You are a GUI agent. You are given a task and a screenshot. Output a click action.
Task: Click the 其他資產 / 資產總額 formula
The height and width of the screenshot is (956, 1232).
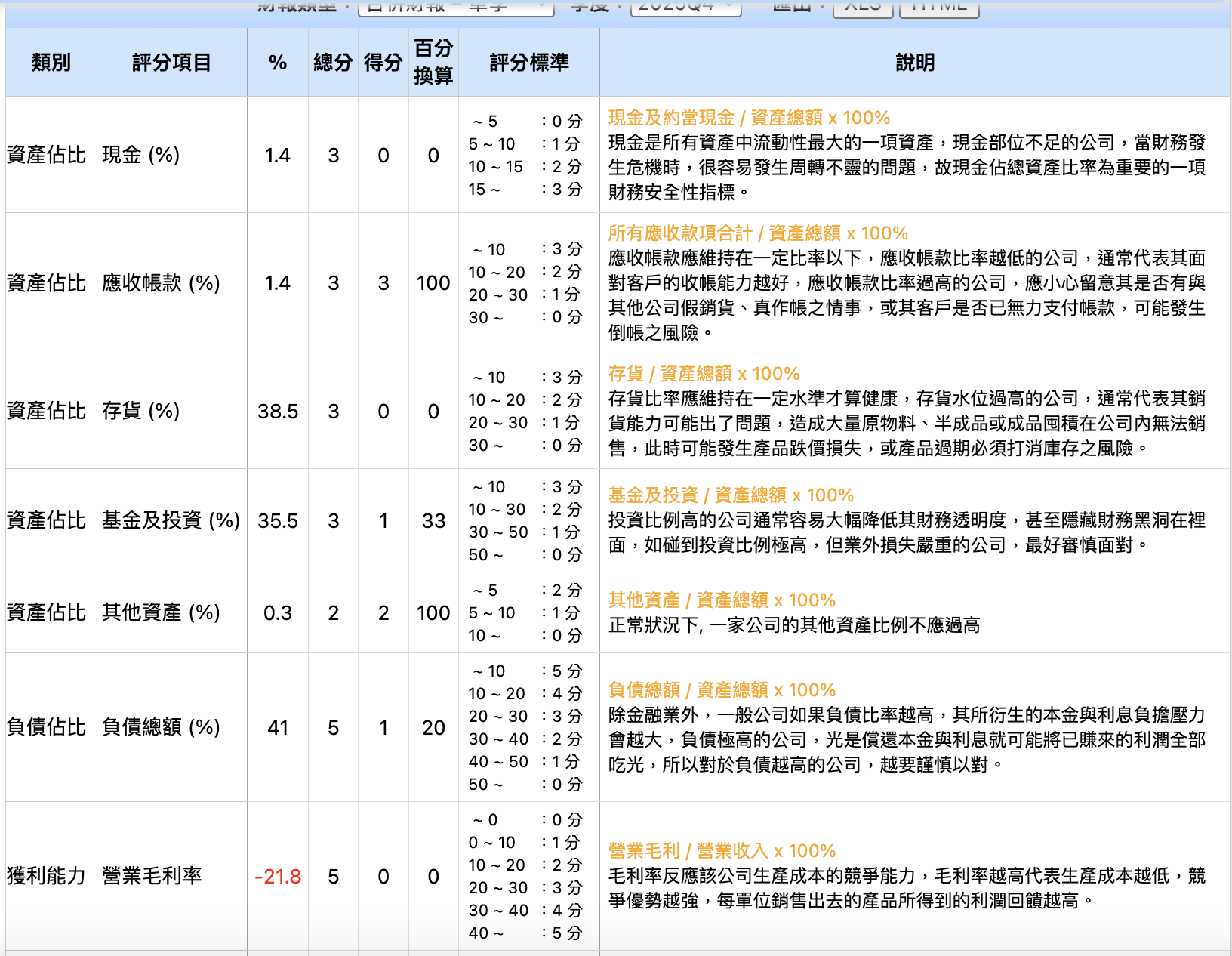722,600
